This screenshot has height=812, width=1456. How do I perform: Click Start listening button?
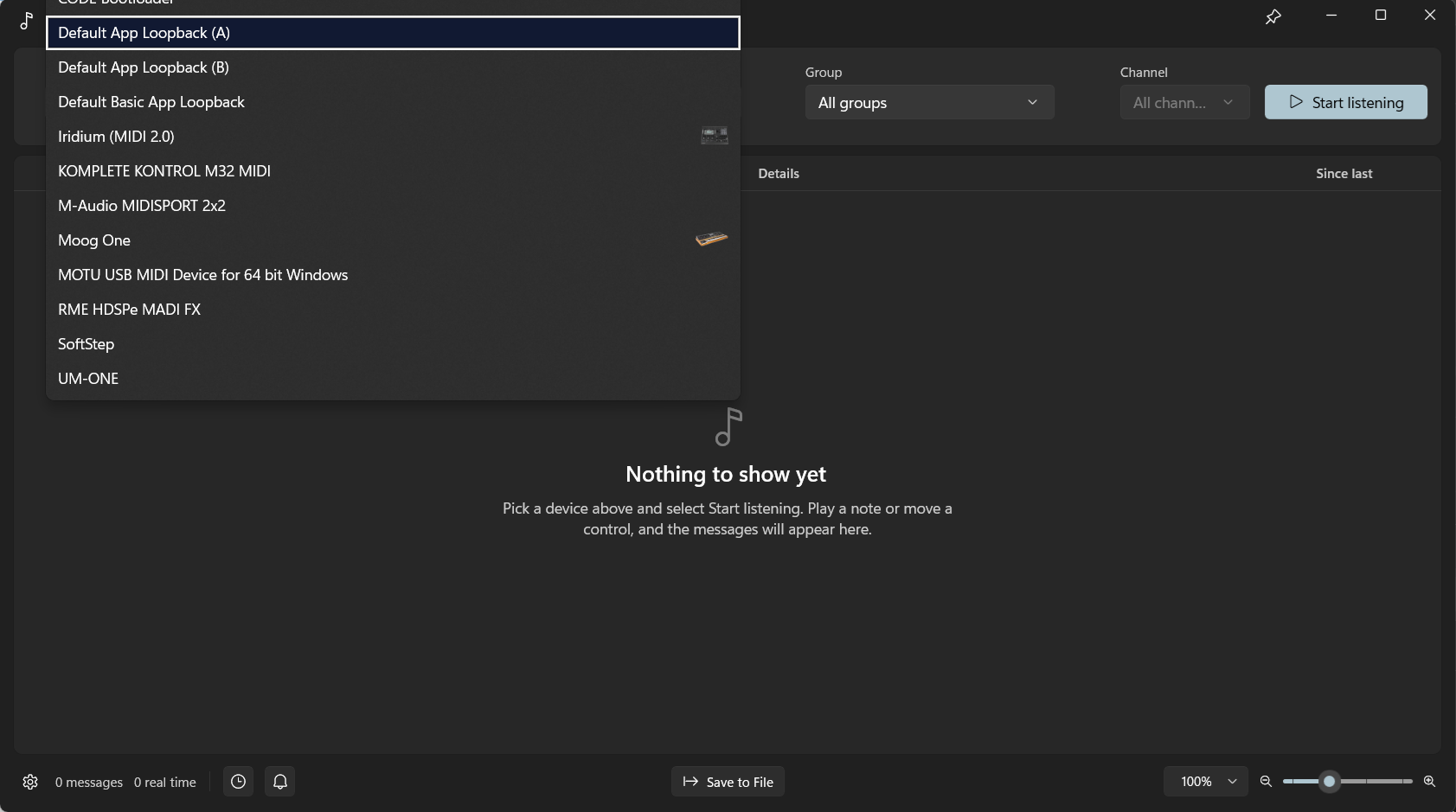click(1345, 102)
